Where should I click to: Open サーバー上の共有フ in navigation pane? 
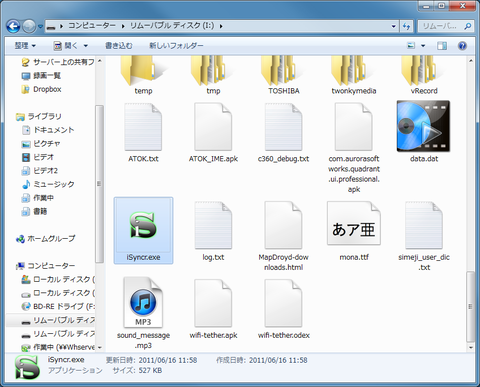(58, 62)
